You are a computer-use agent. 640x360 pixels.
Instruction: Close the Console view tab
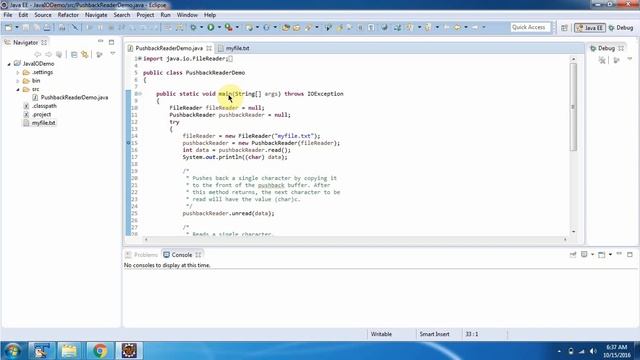(x=198, y=255)
